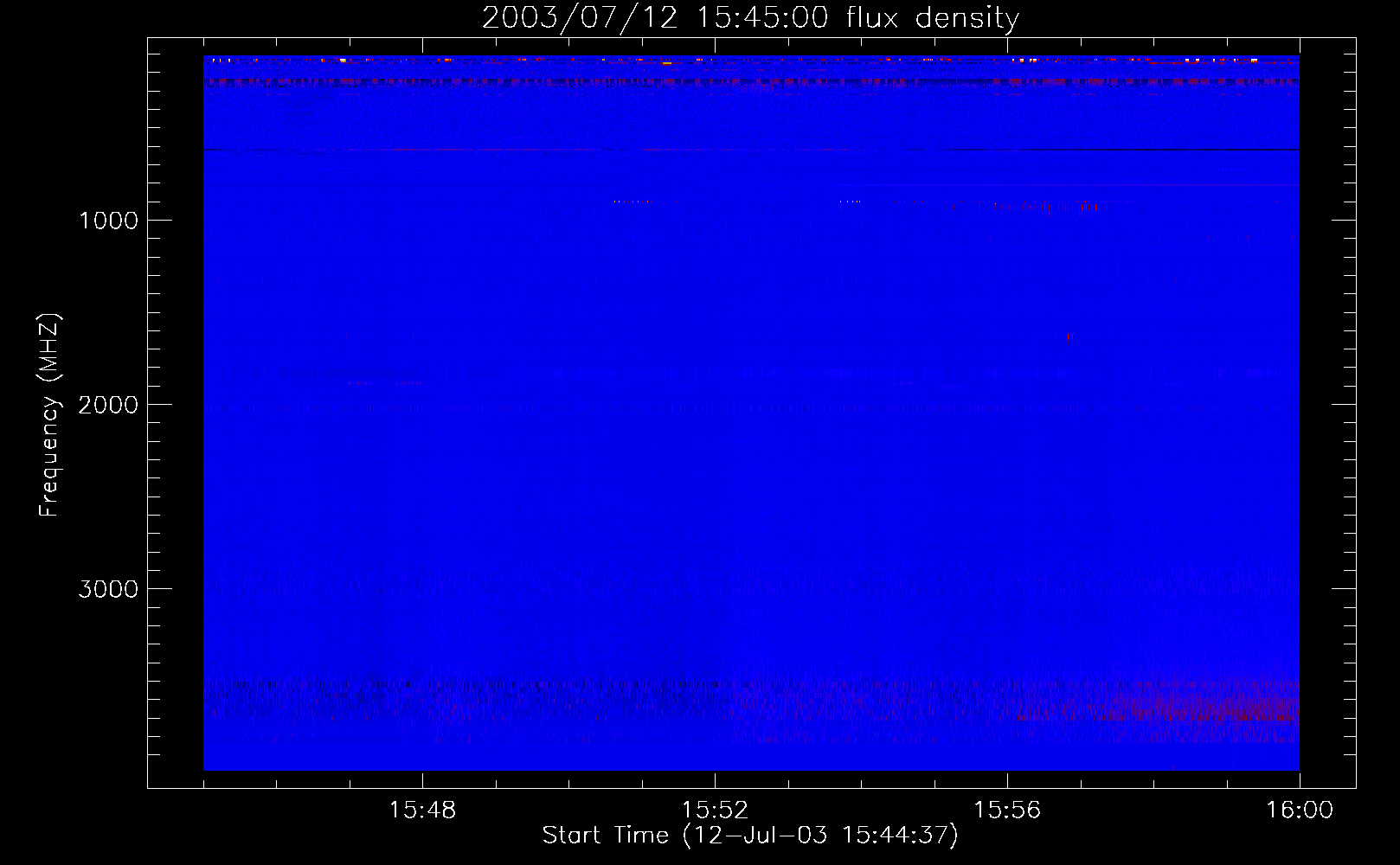This screenshot has width=1400, height=865.
Task: Click the plot title '2003/07/12 15:45:00 flux density'
Action: tap(750, 17)
